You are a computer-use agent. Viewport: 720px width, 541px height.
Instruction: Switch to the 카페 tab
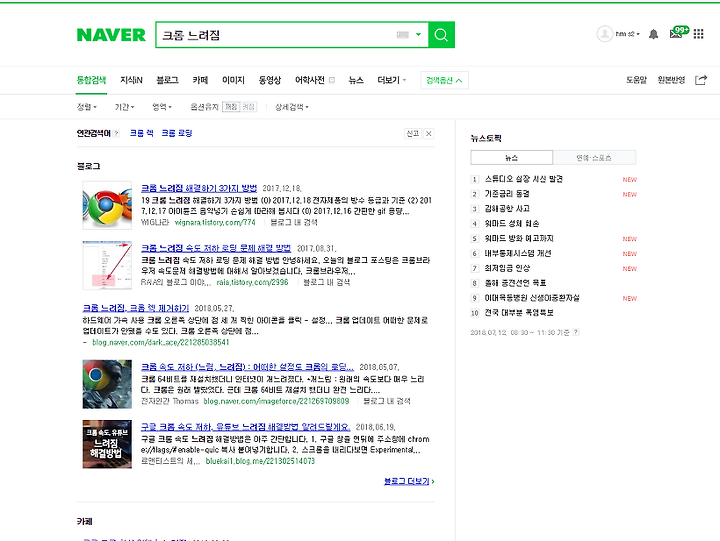(x=200, y=80)
